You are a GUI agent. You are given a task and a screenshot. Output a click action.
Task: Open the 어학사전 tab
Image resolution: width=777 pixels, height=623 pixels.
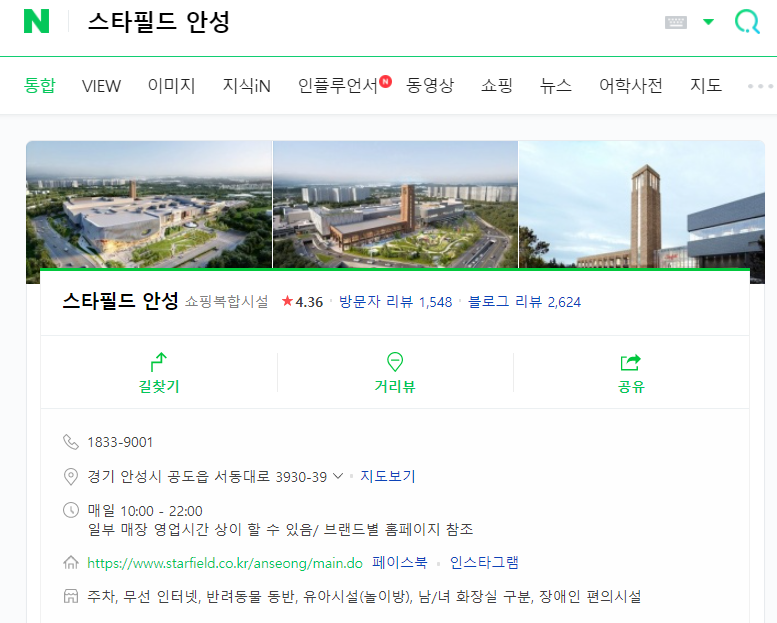631,85
